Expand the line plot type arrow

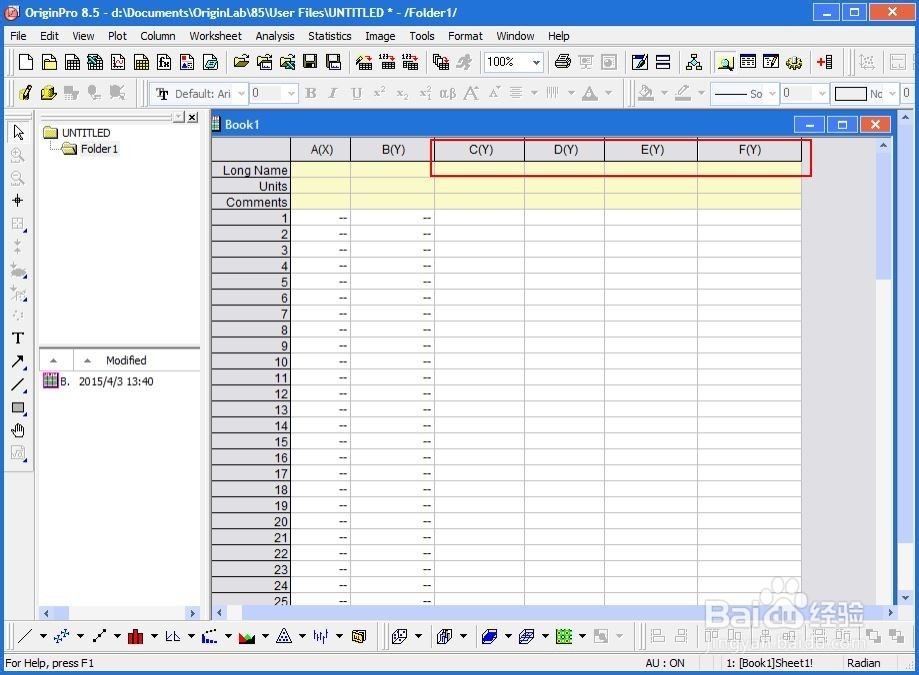coord(43,636)
